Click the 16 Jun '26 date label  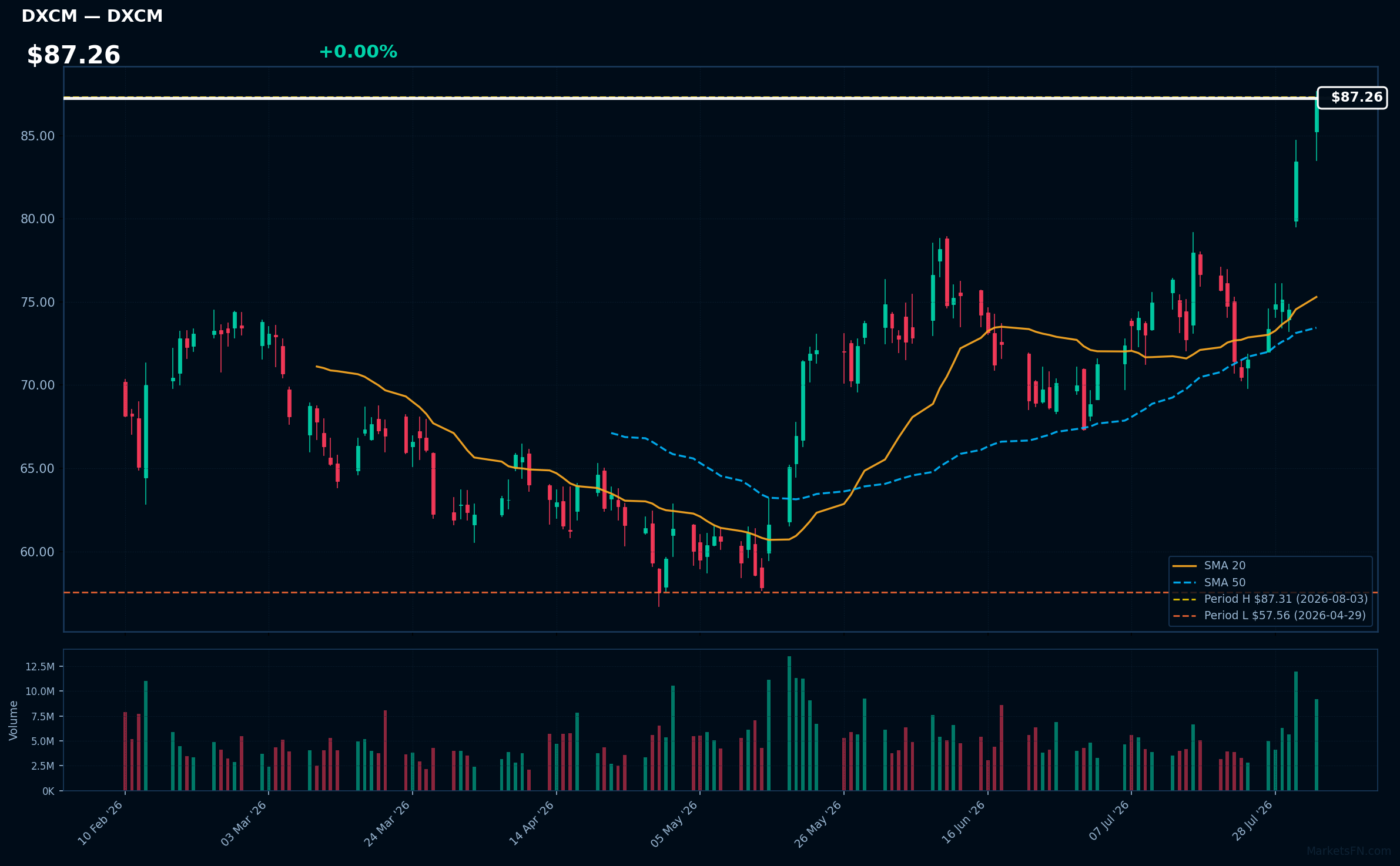pyautogui.click(x=963, y=823)
